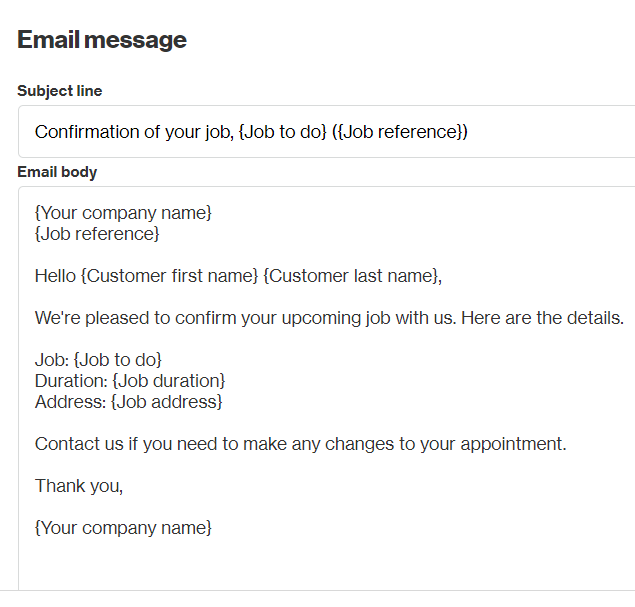Viewport: 635px width, 607px height.
Task: Place cursor on {Job duration} placeholder
Action: (169, 381)
